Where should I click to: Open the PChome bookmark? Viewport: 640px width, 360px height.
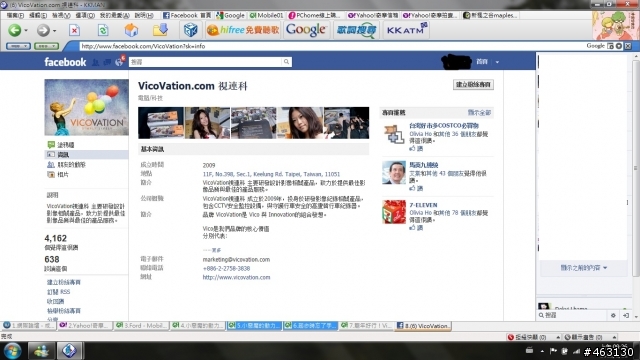314,16
